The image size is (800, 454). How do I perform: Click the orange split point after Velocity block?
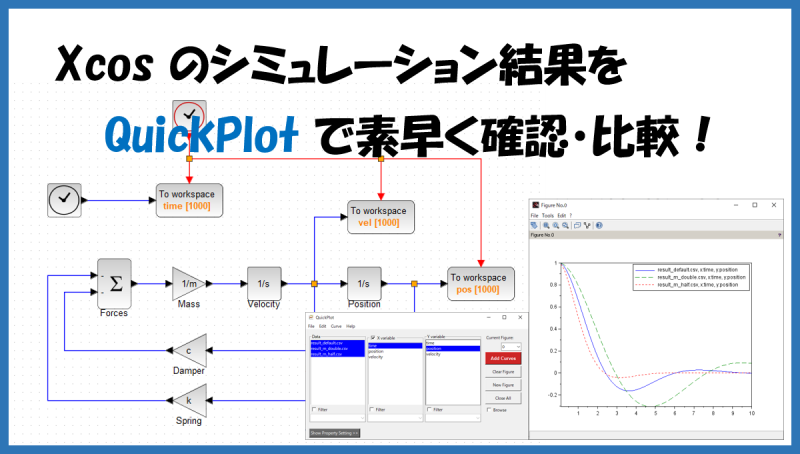tap(314, 284)
